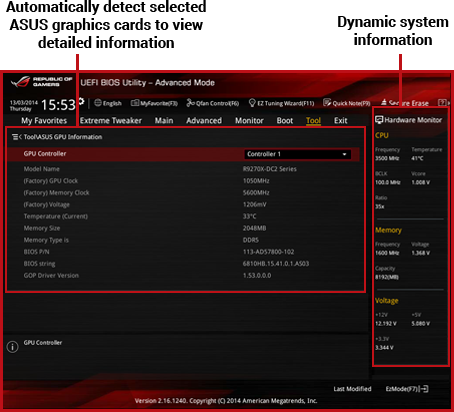
Task: Click the (Factory) GPU Clock value 1050MHz
Action: coord(256,181)
